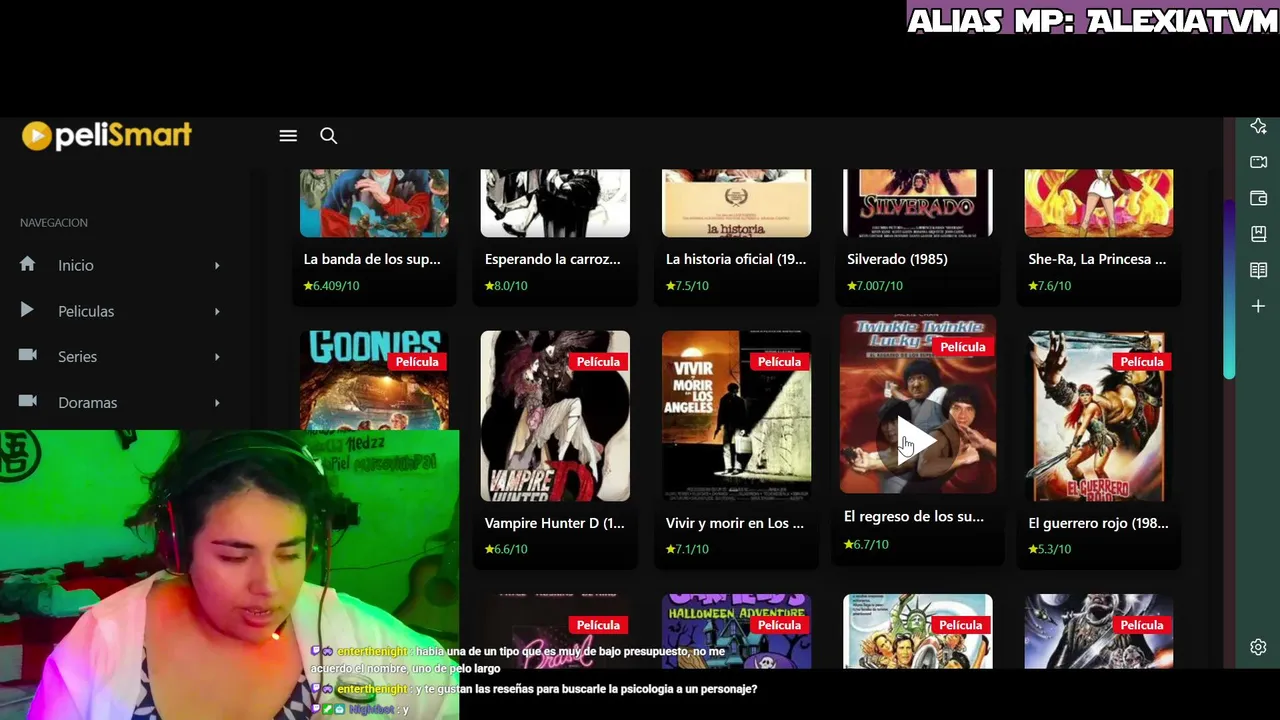Click the plus icon in browser sidebar

coord(1259,306)
